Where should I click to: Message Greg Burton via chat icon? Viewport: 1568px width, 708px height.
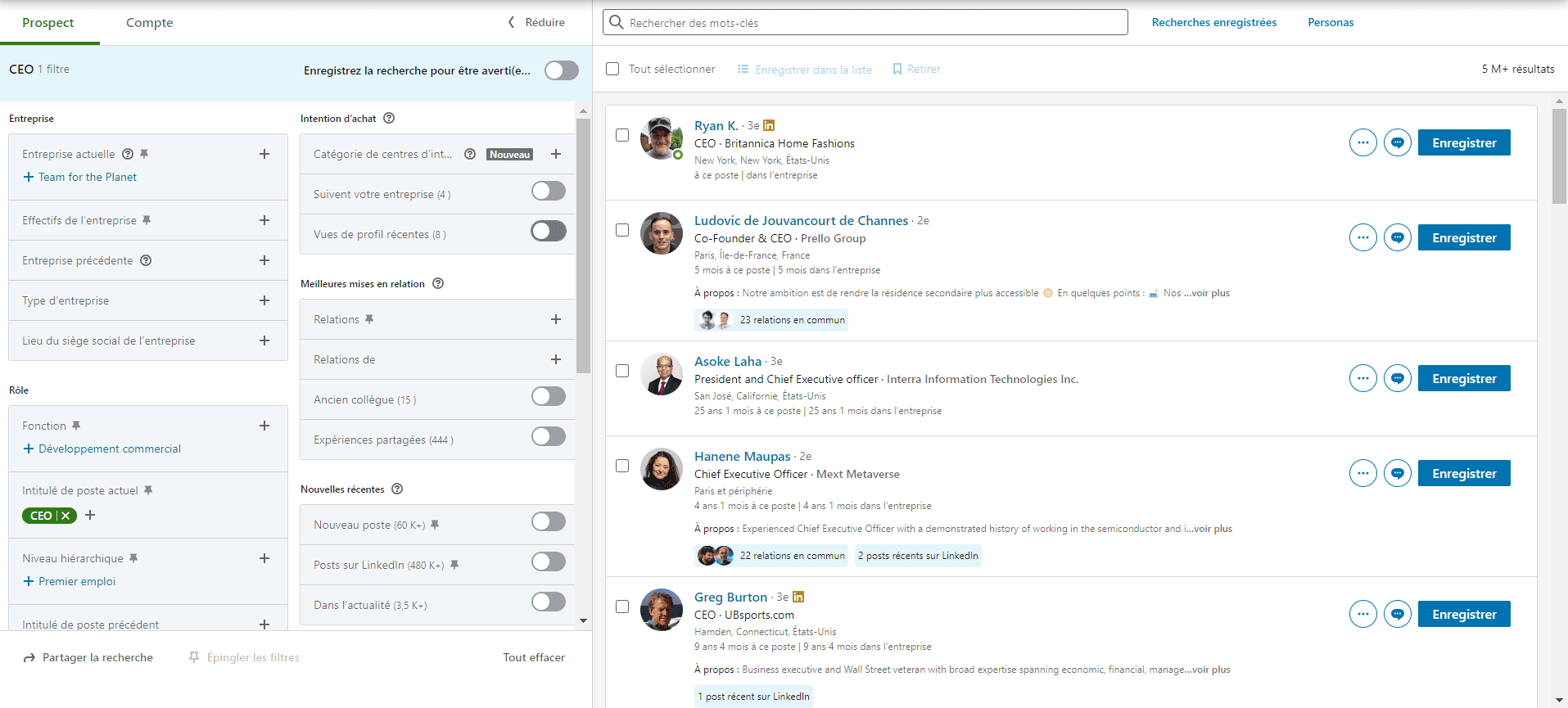pos(1398,614)
